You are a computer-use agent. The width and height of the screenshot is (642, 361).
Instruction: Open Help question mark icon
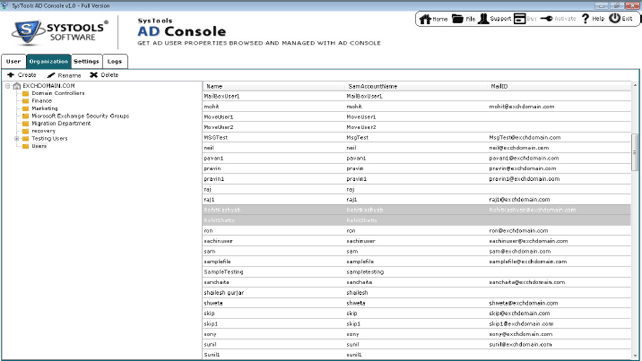click(x=585, y=18)
